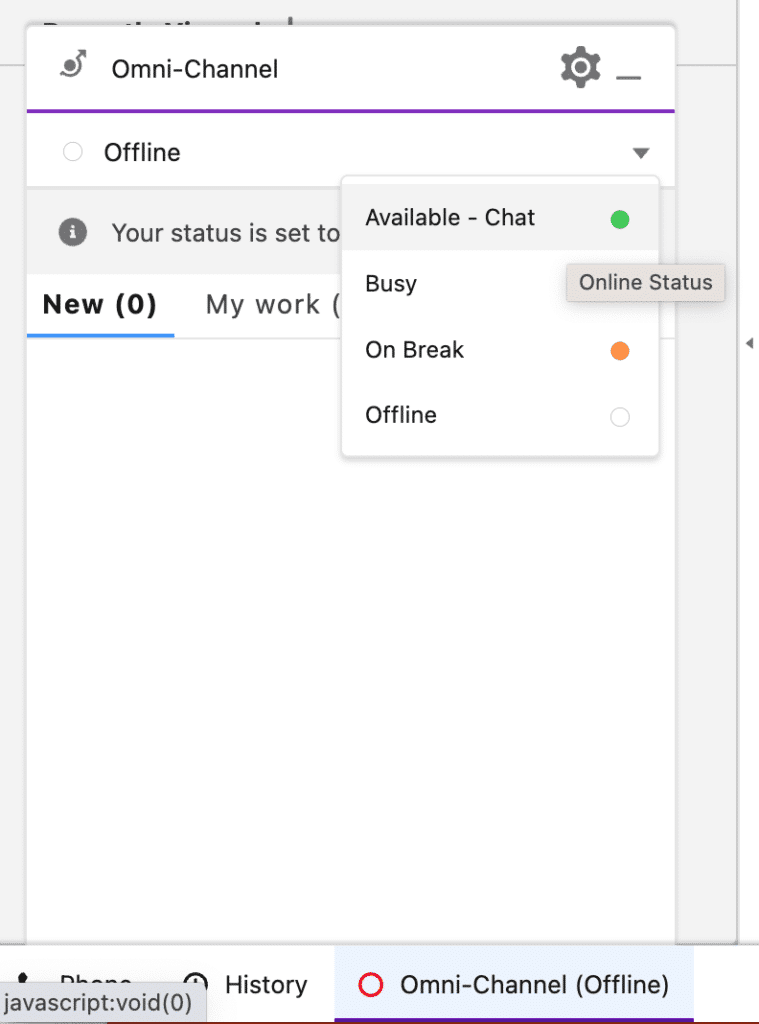Click the clock icon next to History
759x1024 pixels.
click(x=196, y=984)
